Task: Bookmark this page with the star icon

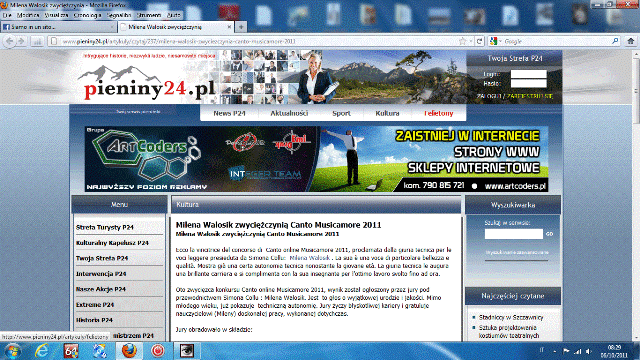Action: pyautogui.click(x=462, y=41)
